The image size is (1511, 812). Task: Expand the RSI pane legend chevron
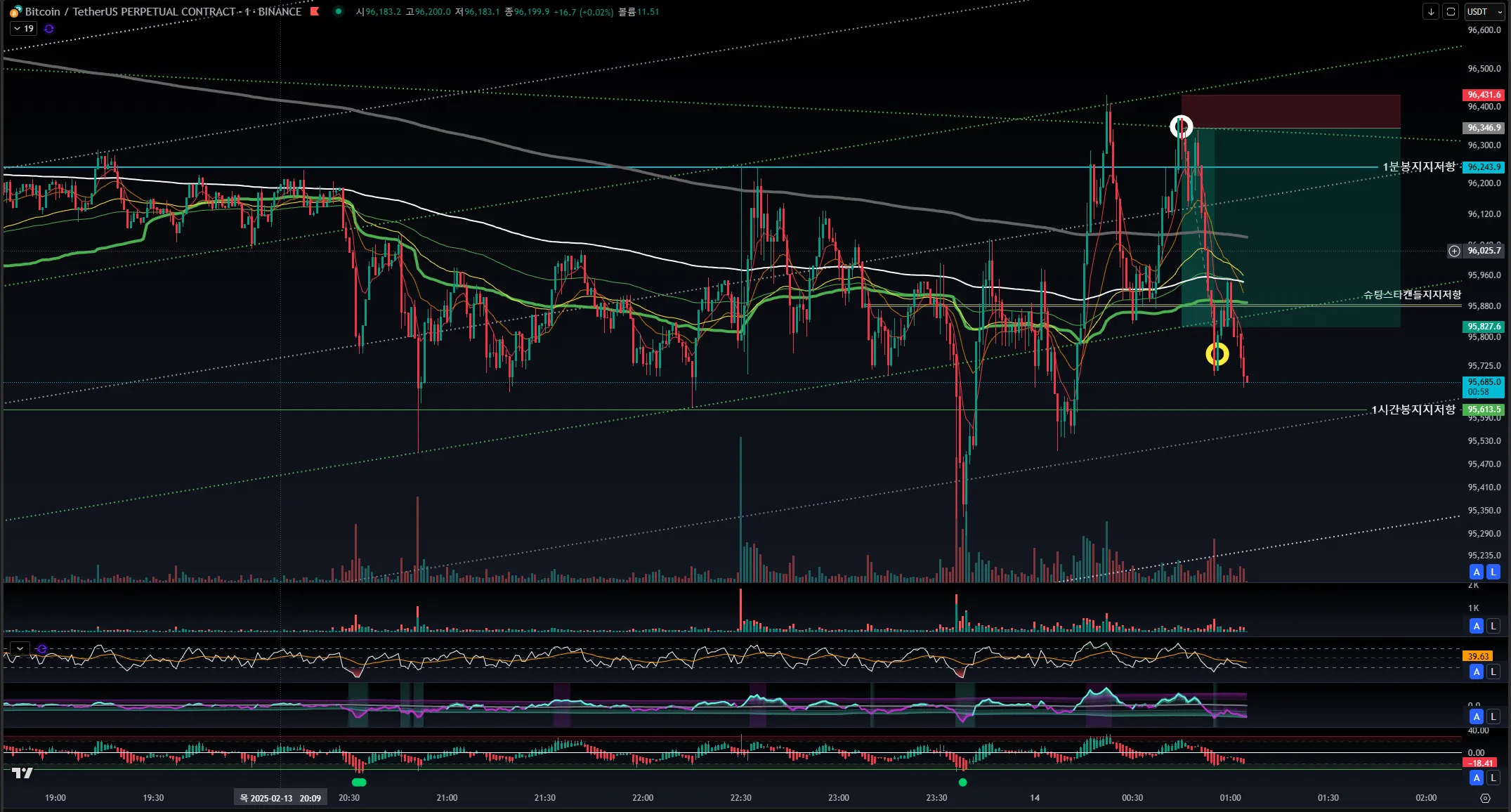click(x=20, y=648)
